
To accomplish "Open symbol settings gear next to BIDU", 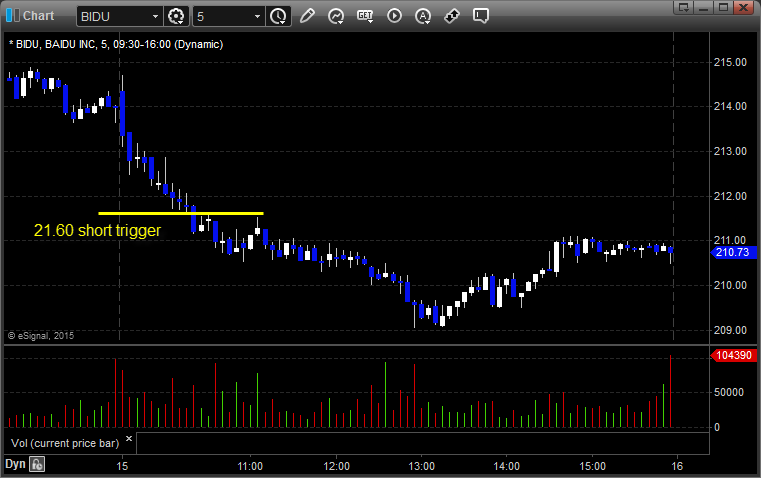I will click(177, 16).
